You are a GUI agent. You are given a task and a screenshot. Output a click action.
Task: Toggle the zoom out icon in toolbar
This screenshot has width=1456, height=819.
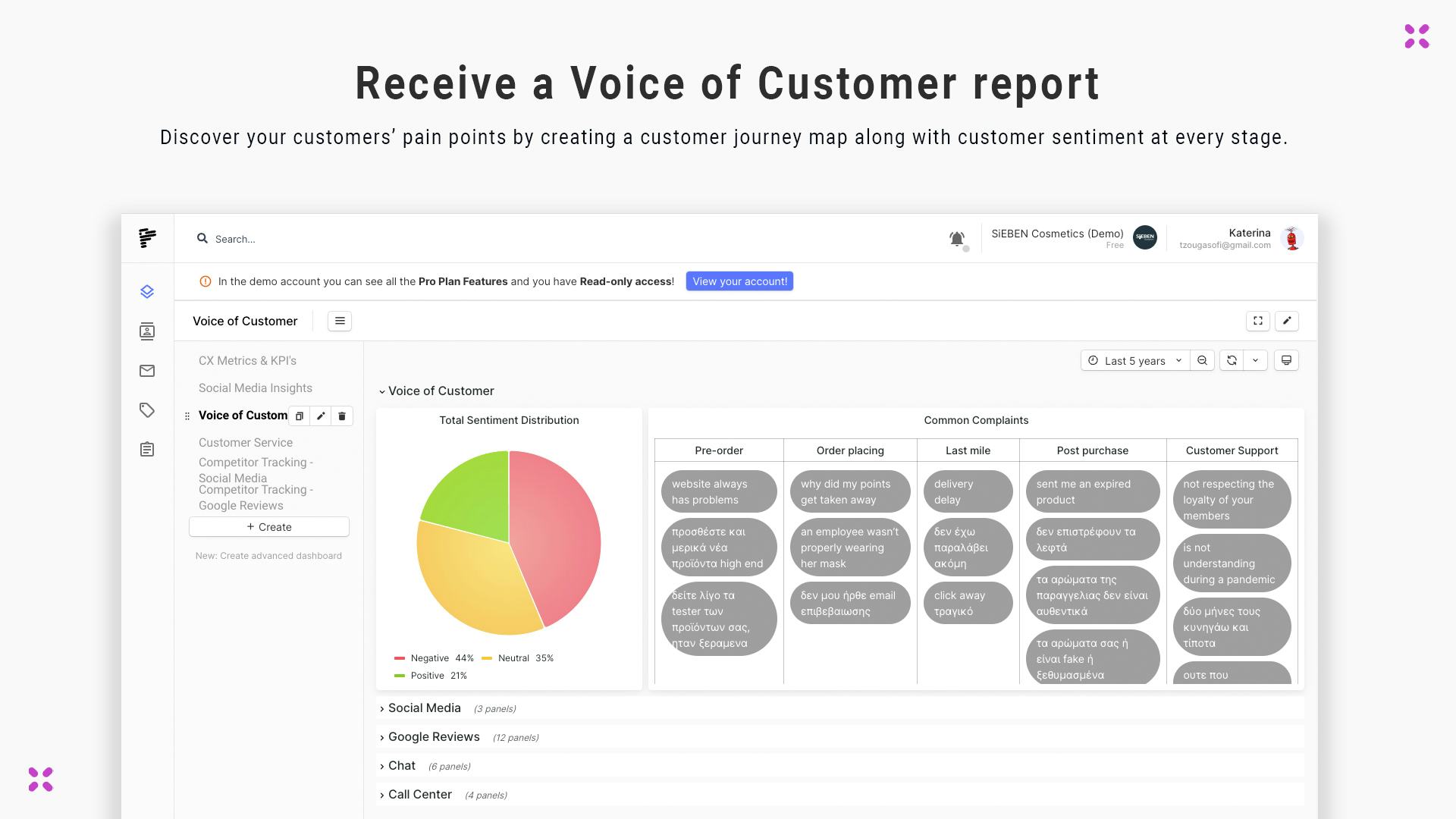(x=1203, y=361)
